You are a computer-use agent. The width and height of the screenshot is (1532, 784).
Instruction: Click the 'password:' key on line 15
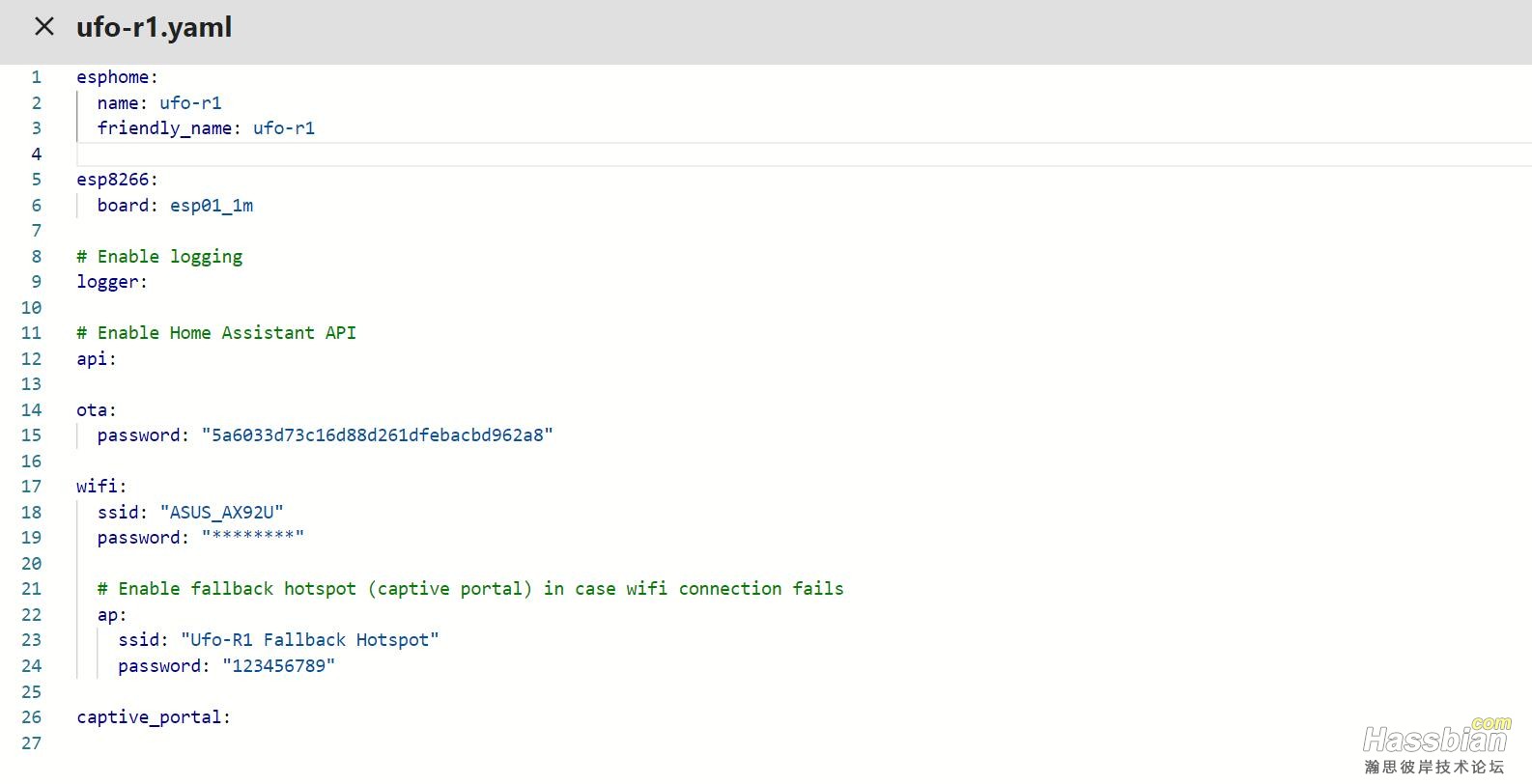click(x=143, y=435)
